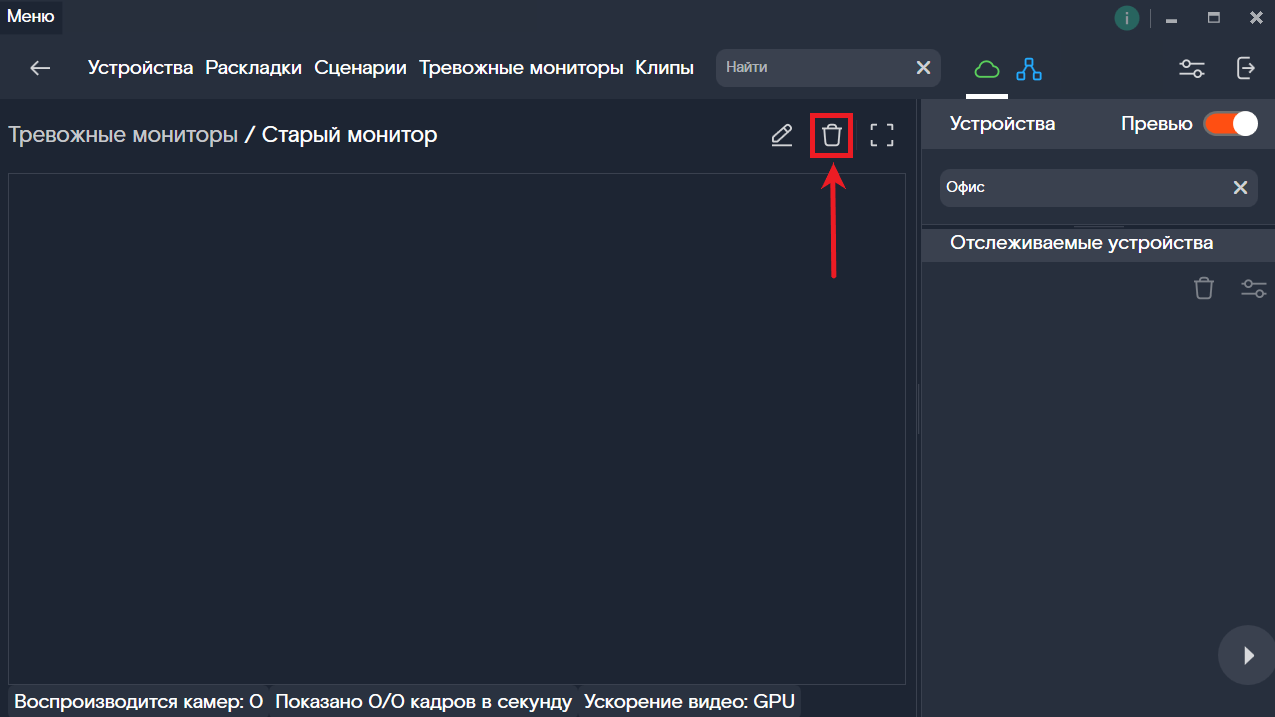
Task: Click Воспроизводится камер: 0 status text
Action: (x=138, y=702)
